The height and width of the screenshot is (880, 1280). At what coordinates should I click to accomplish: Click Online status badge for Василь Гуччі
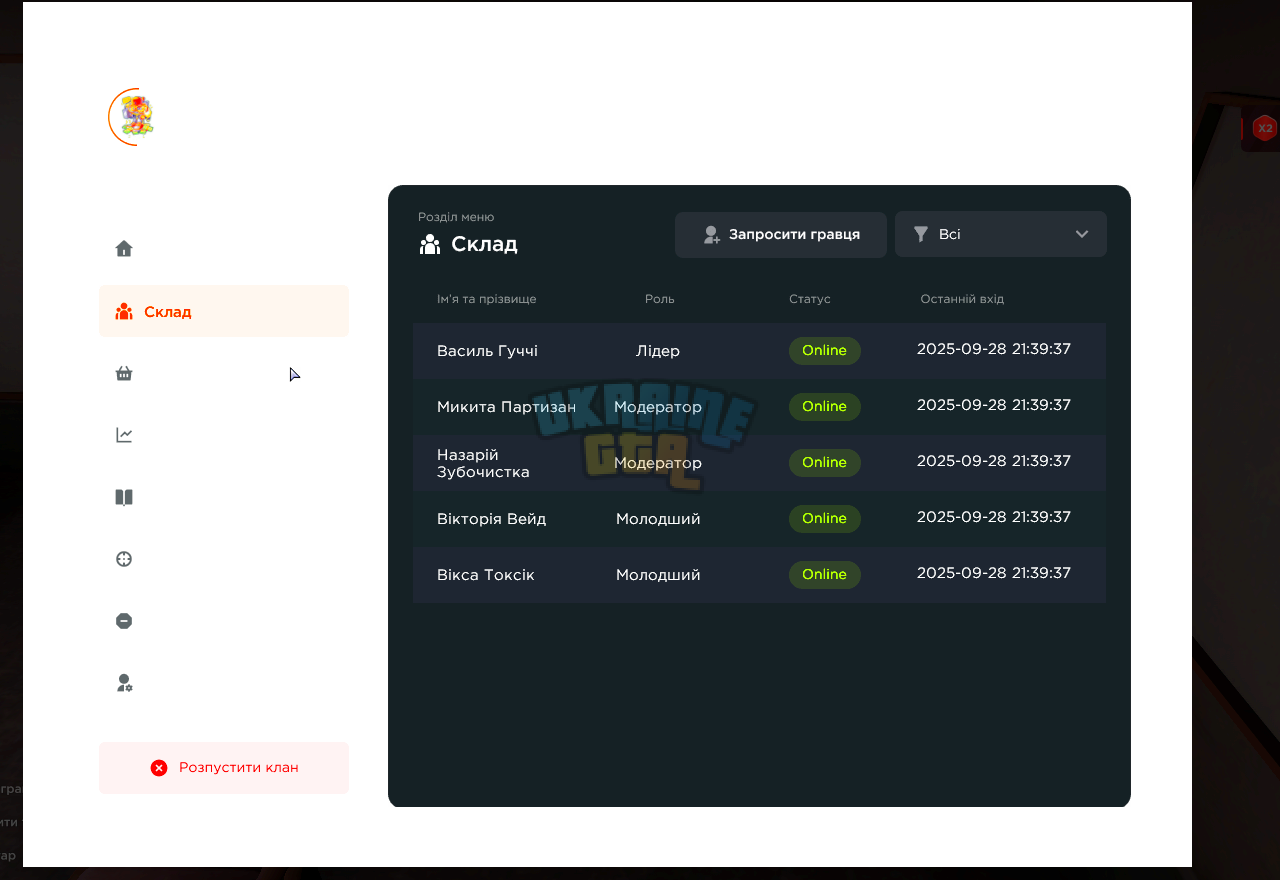pos(825,351)
